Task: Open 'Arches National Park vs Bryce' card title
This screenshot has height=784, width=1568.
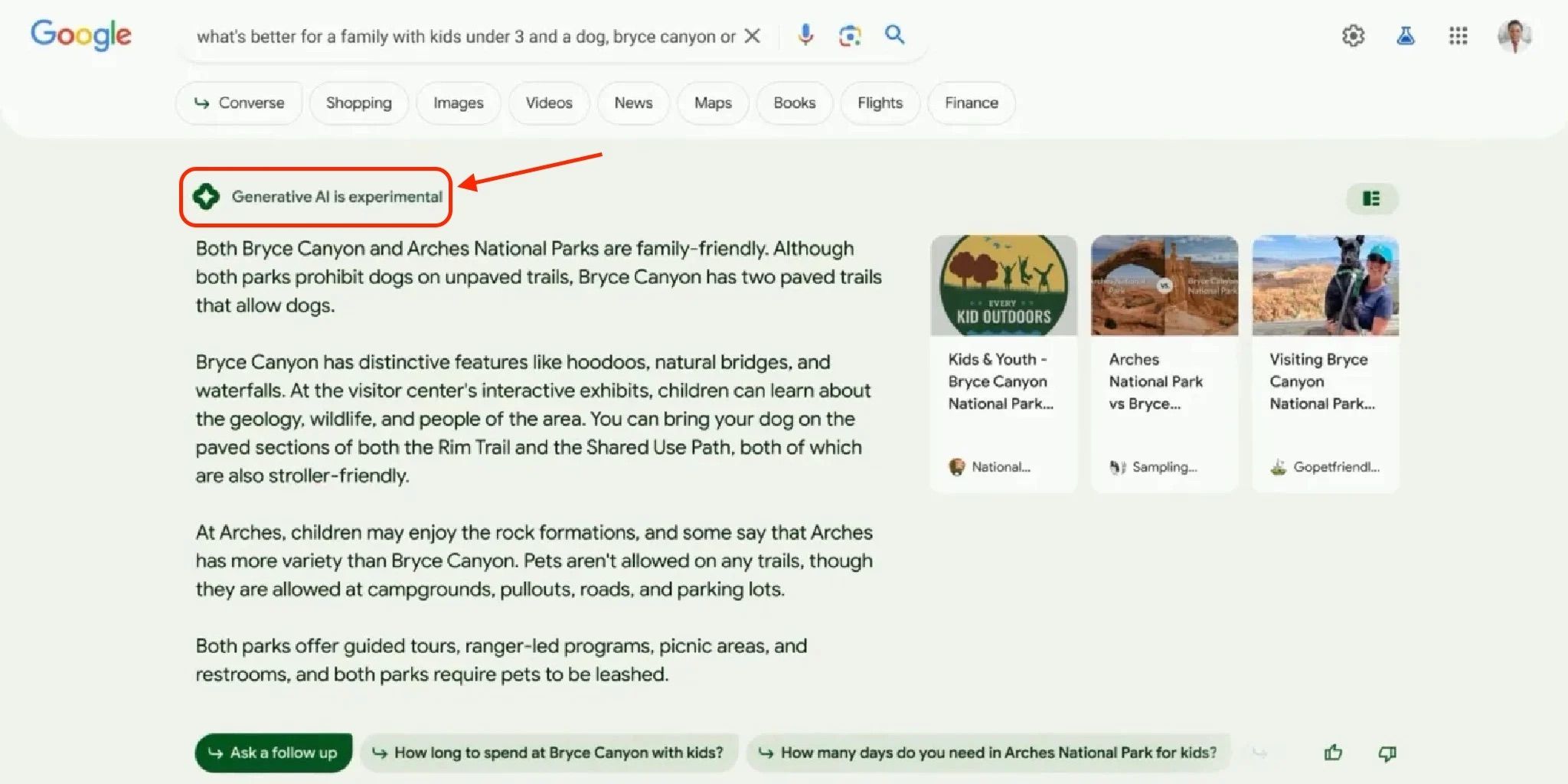Action: point(1155,381)
